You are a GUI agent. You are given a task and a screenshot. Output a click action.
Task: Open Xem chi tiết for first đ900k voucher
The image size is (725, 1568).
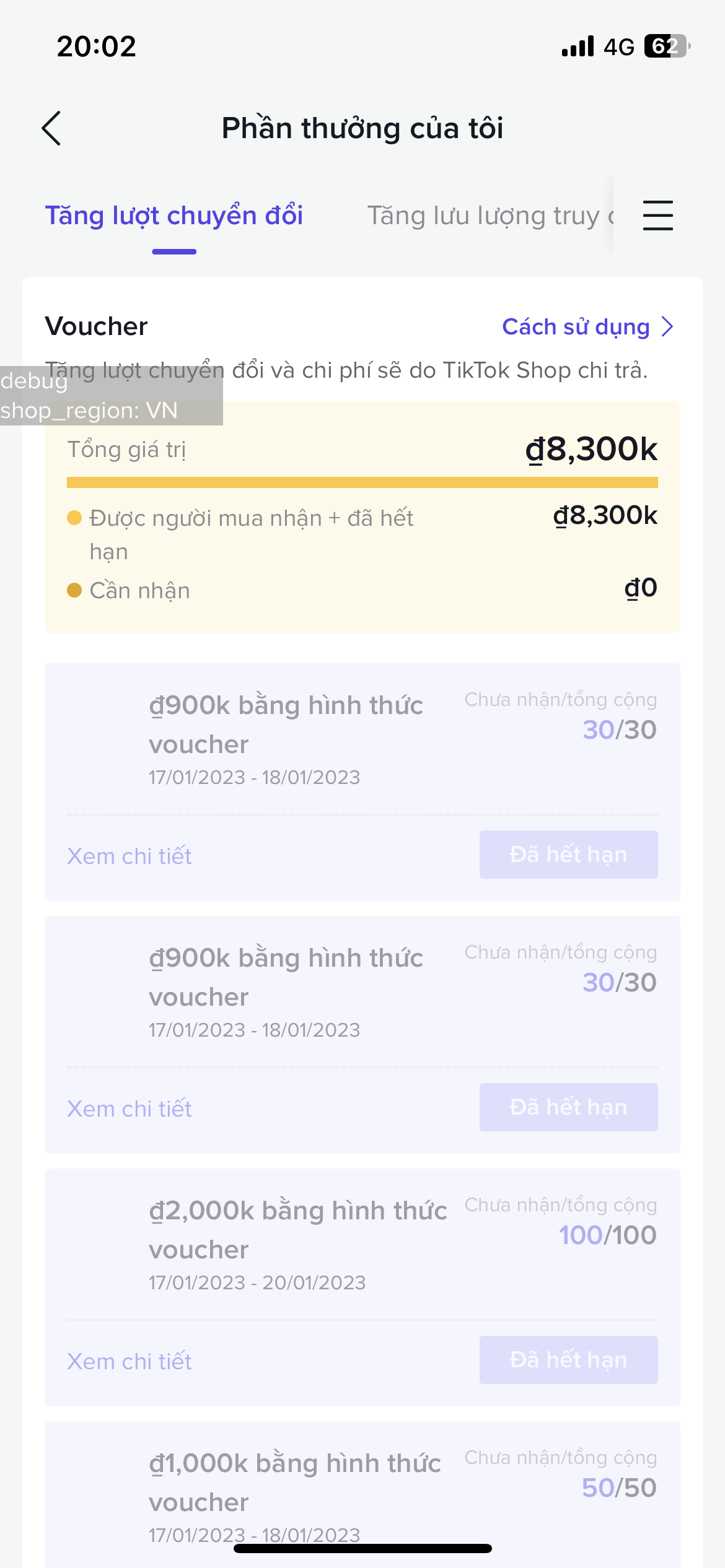click(x=130, y=856)
